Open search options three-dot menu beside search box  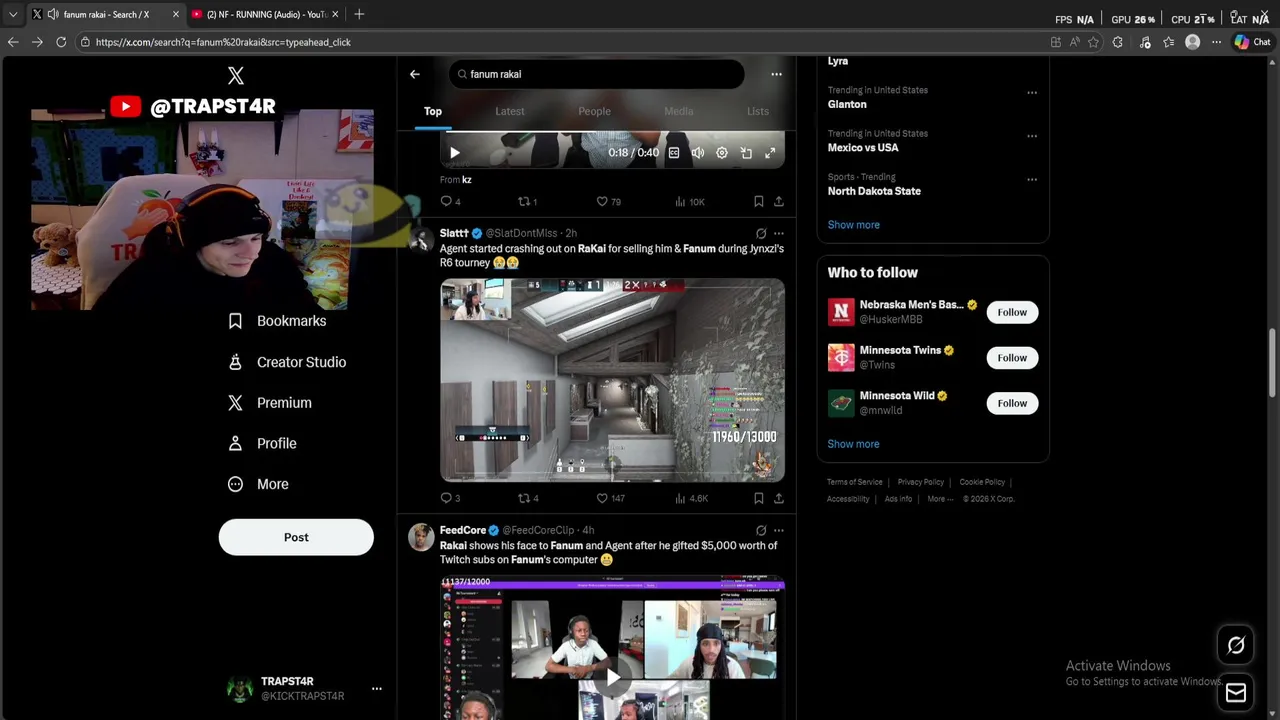[776, 74]
